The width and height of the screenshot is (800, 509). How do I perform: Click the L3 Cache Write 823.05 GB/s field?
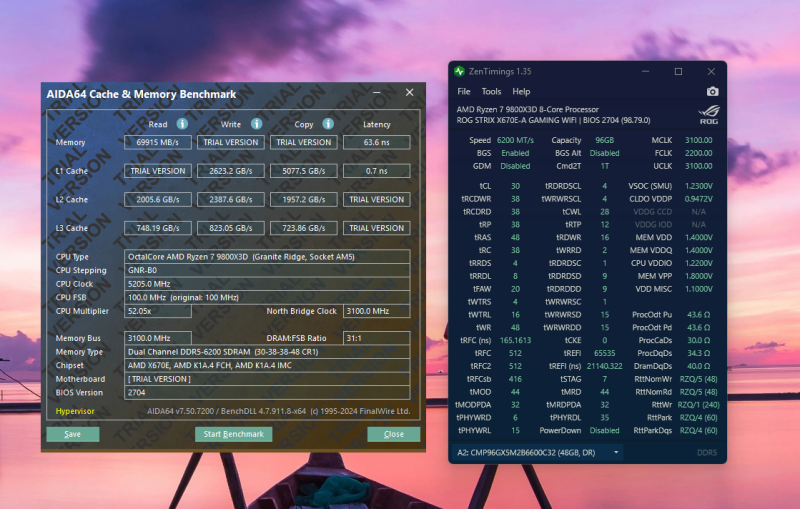point(231,228)
